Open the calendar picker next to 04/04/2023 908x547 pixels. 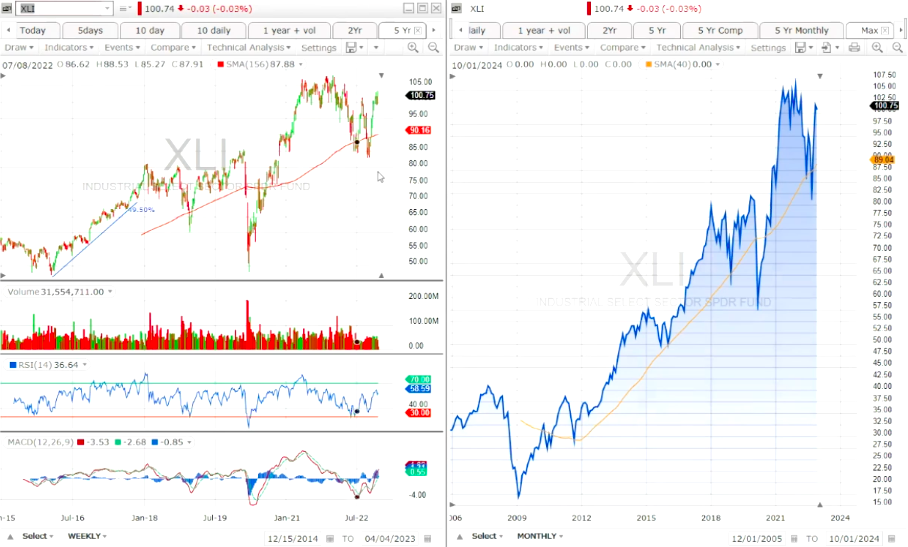428,538
